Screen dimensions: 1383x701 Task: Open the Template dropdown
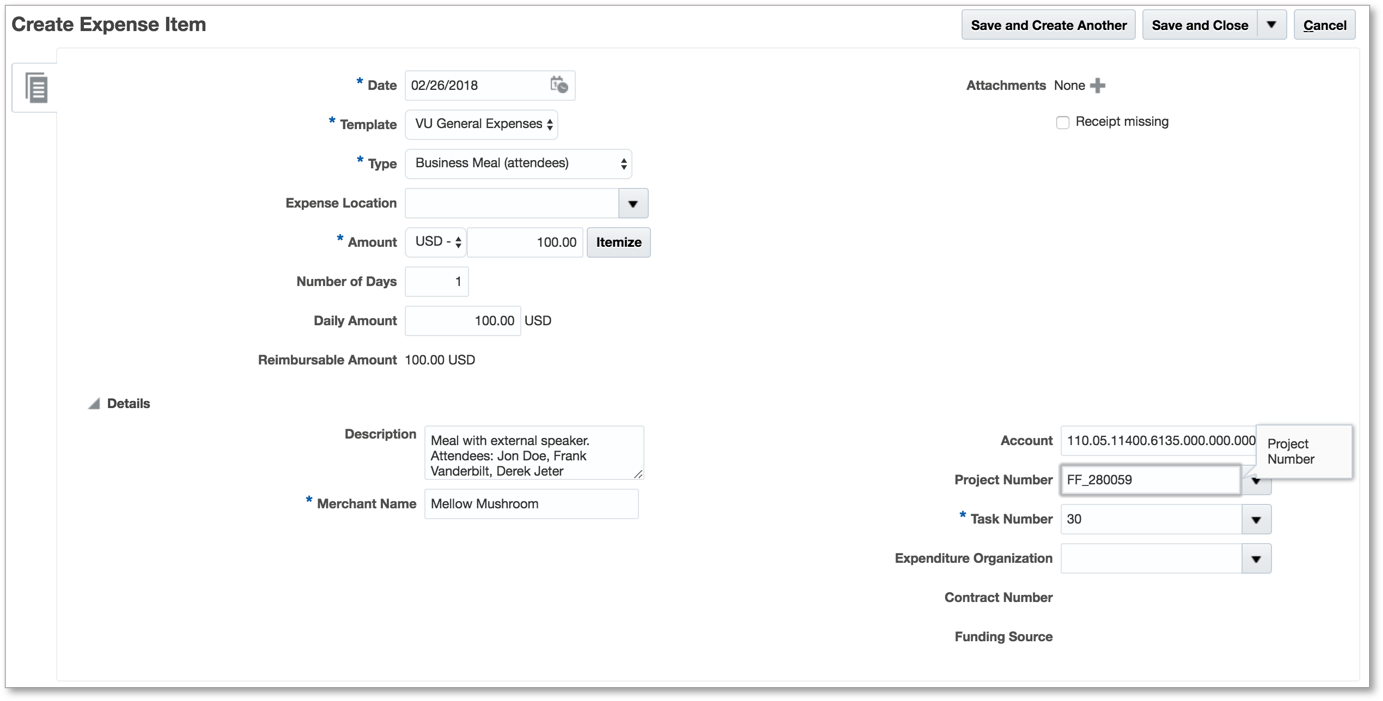[481, 124]
